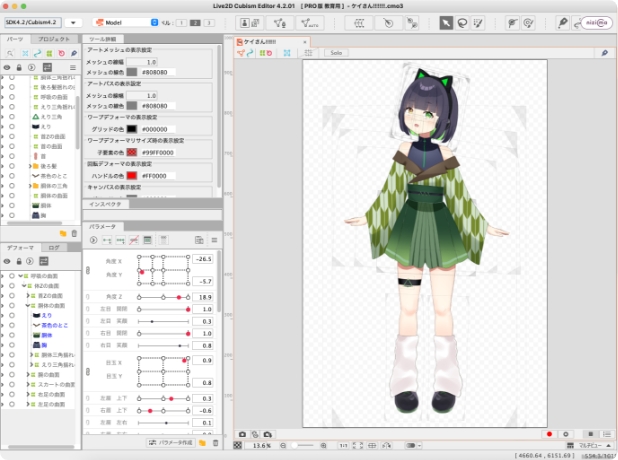Open the parameter panel hamburger menu
The image size is (618, 460).
click(x=213, y=240)
